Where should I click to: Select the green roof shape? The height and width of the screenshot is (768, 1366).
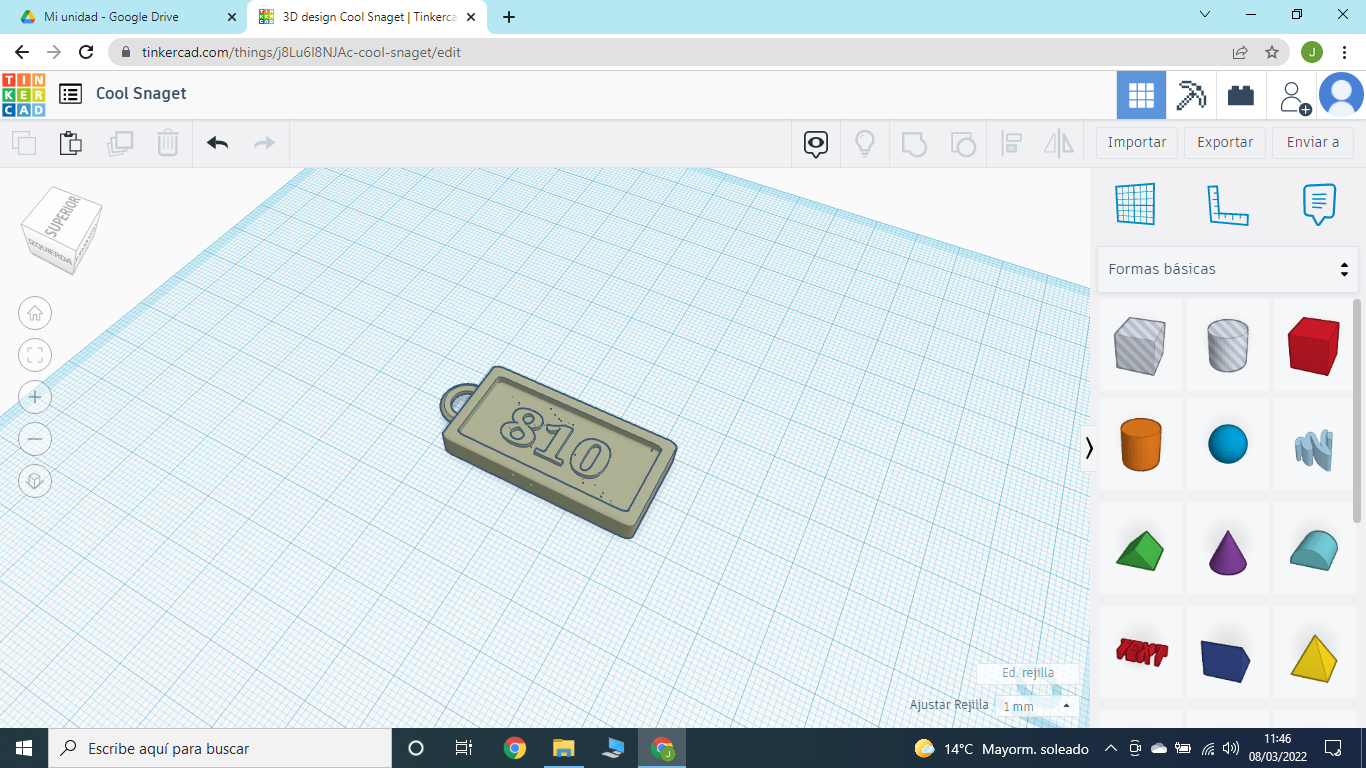(x=1140, y=550)
